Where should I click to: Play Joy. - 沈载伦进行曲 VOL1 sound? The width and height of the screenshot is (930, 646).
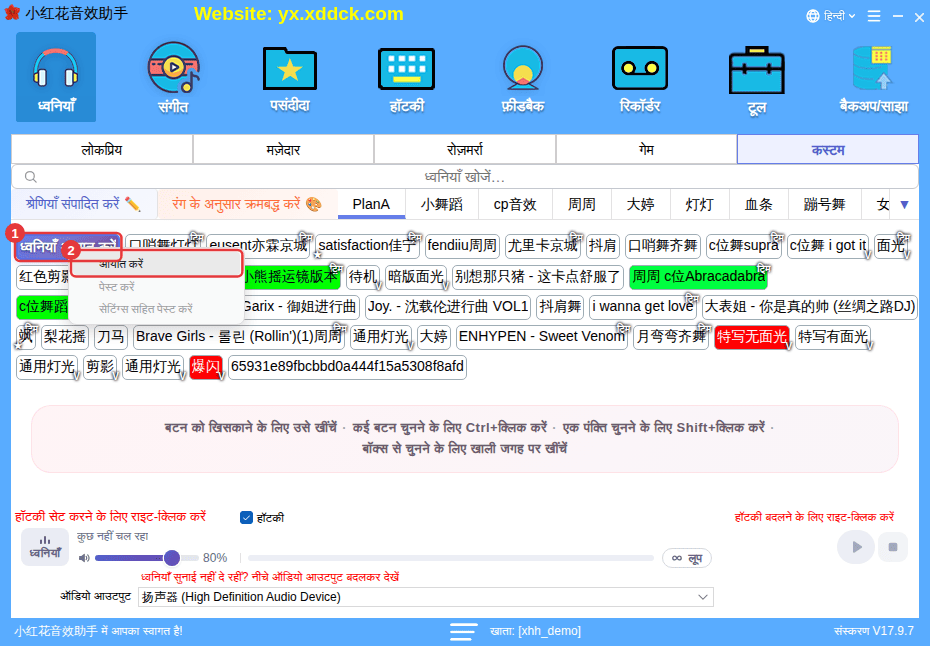point(448,307)
